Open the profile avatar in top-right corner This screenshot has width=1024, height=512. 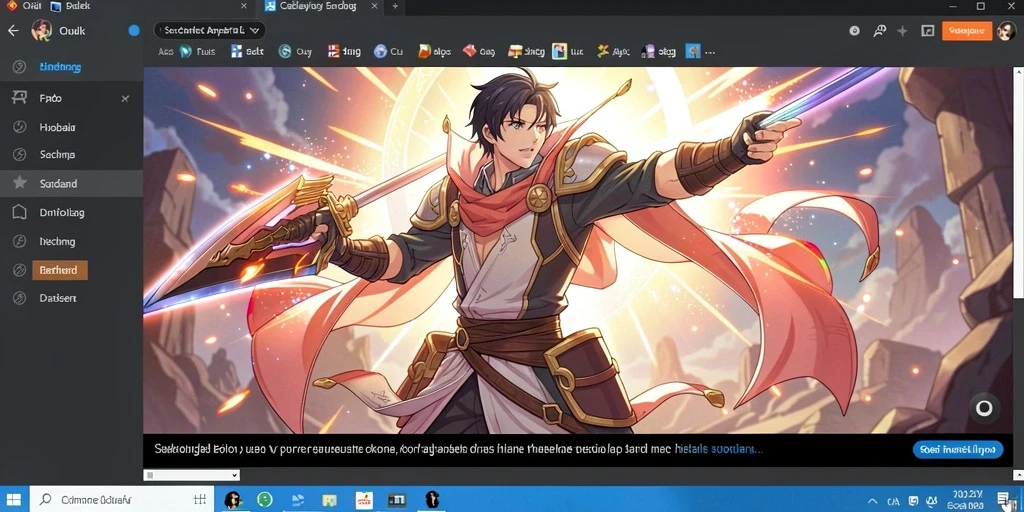pyautogui.click(x=1006, y=31)
